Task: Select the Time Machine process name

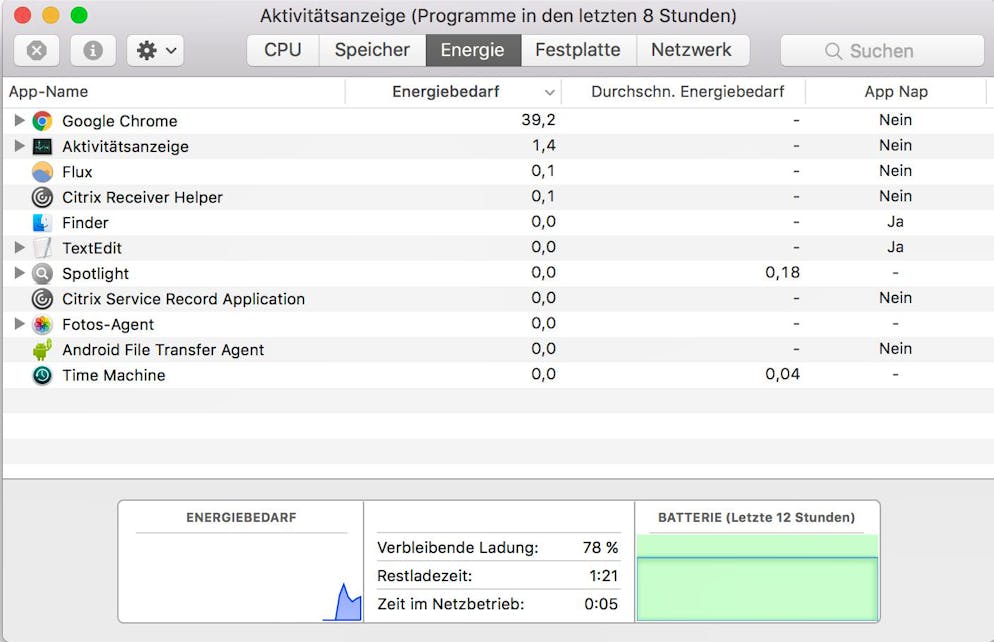Action: pyautogui.click(x=114, y=375)
